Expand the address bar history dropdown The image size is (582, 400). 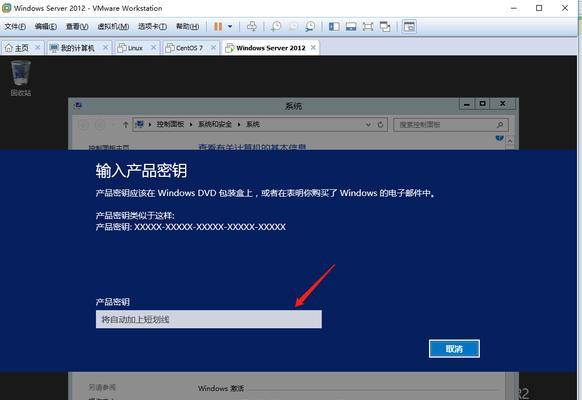pos(368,125)
